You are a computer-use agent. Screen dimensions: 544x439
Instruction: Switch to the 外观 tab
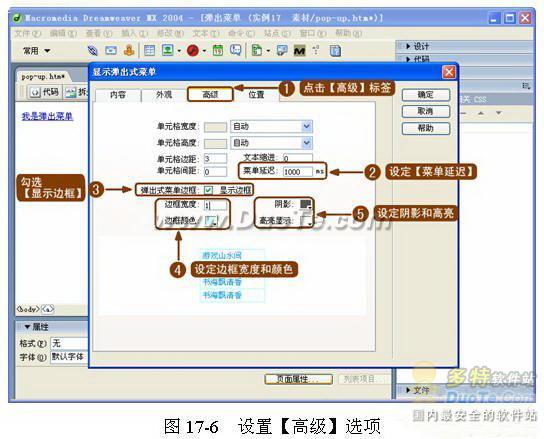tap(164, 95)
